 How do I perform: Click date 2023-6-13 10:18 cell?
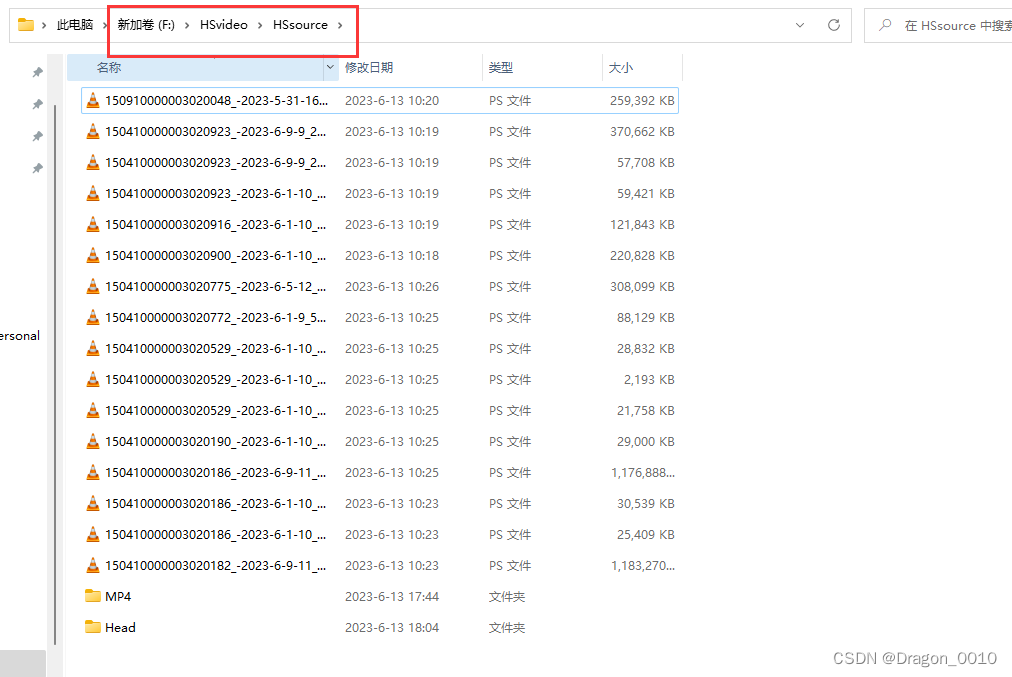tap(392, 256)
